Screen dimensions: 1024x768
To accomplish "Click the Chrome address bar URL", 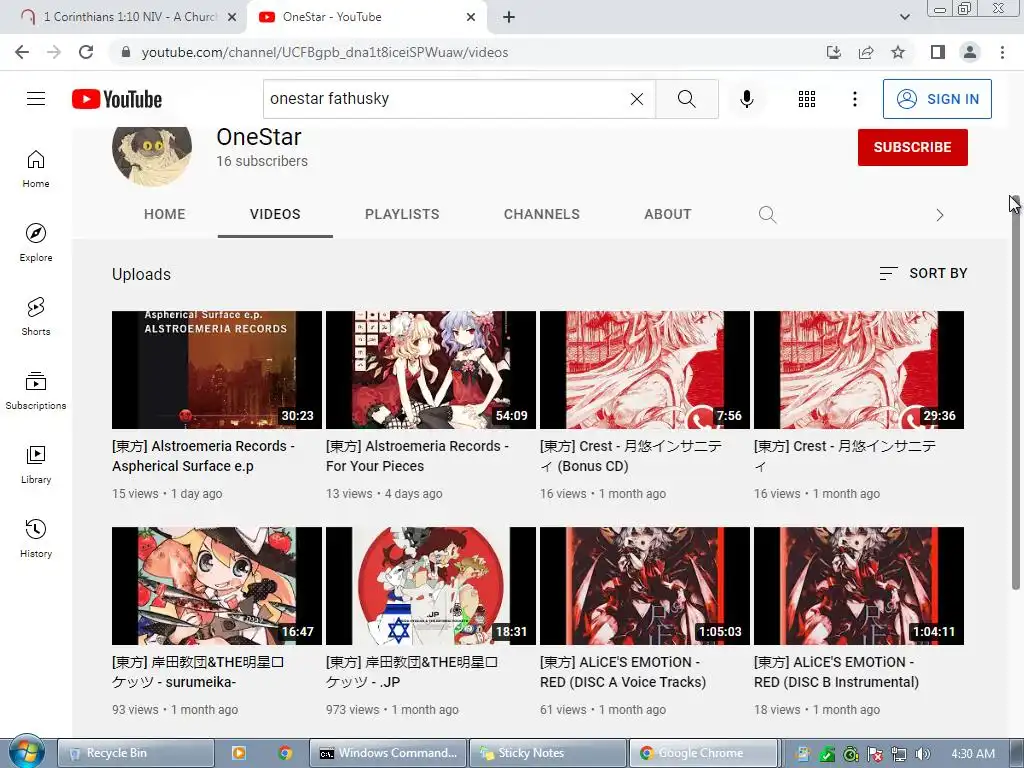I will pyautogui.click(x=325, y=52).
